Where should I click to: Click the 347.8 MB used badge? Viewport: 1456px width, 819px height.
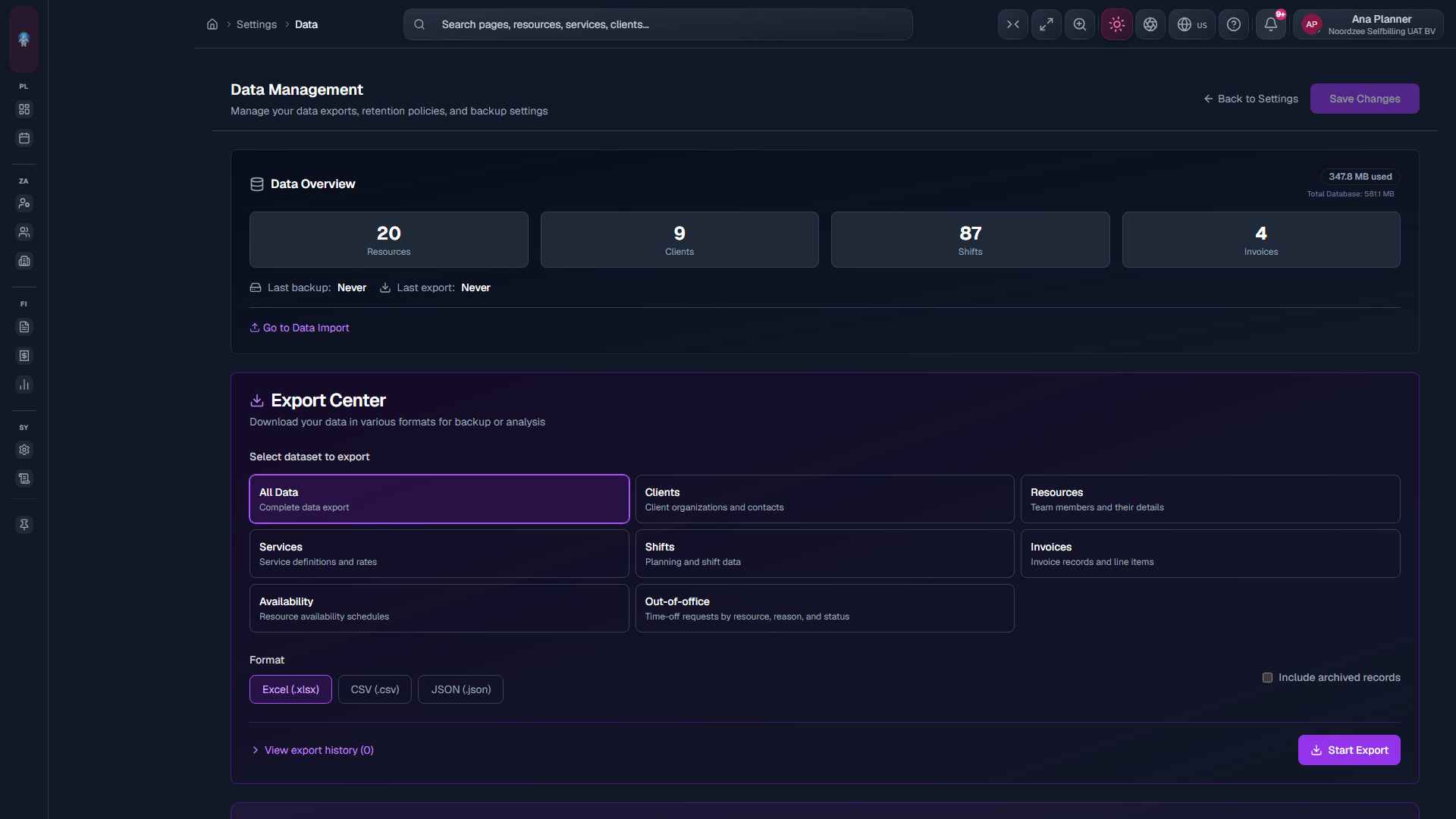tap(1360, 177)
